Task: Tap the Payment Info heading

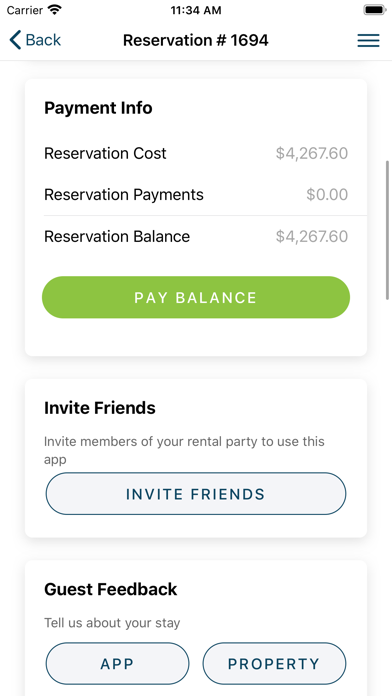Action: [98, 108]
